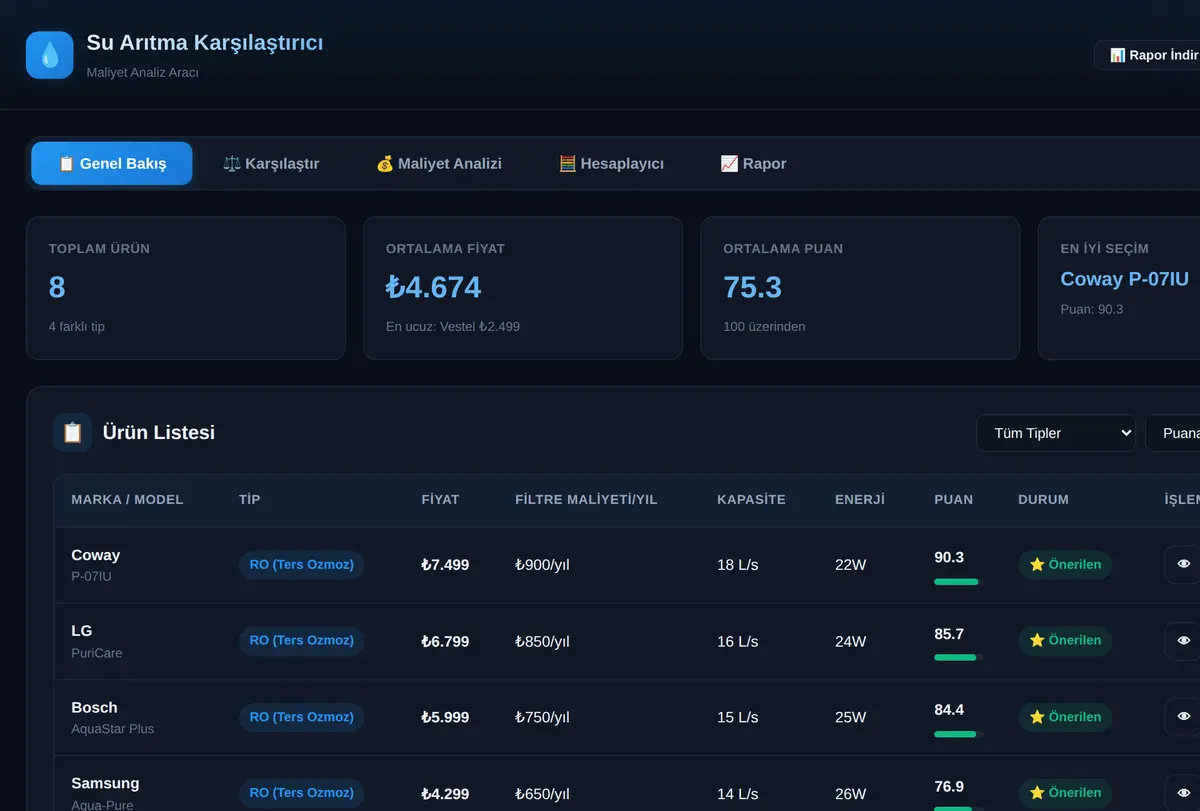Click the score bar under 90.3
Viewport: 1200px width, 811px height.
(958, 581)
